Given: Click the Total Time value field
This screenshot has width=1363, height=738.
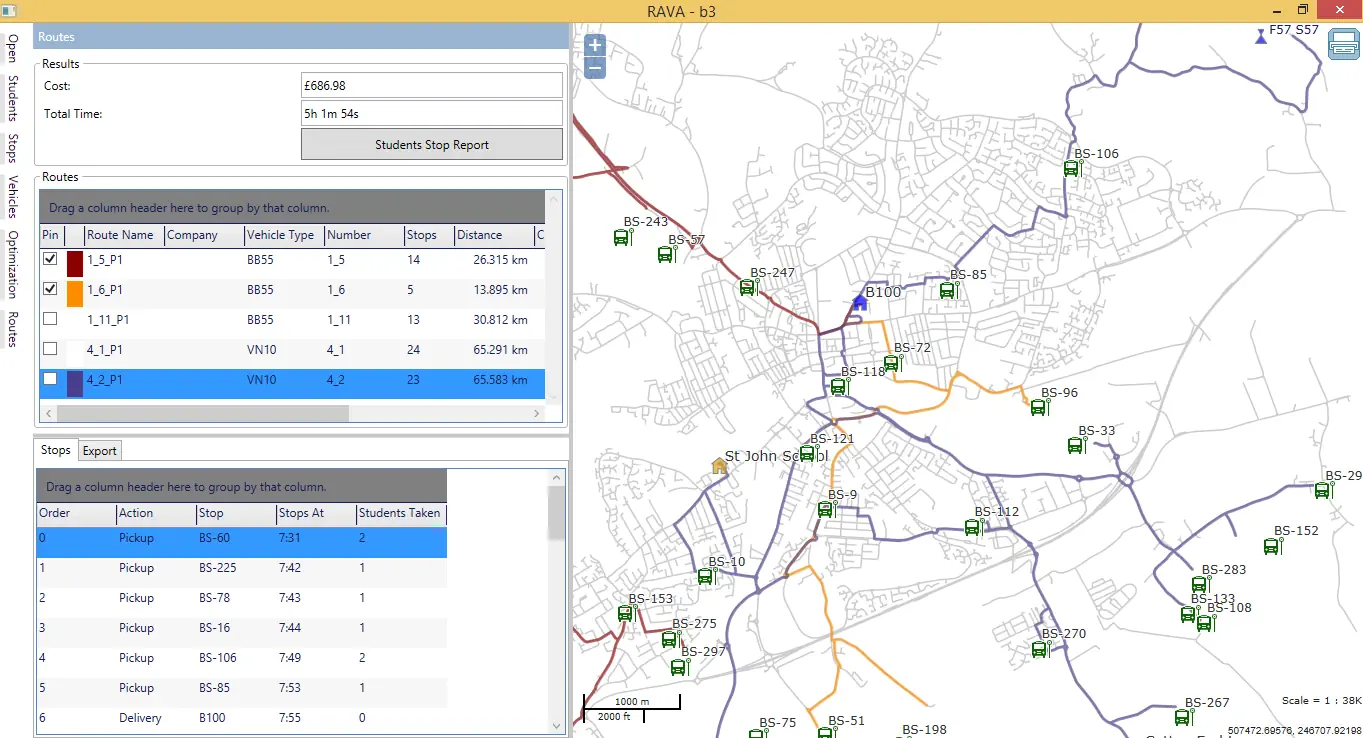Looking at the screenshot, I should [432, 114].
